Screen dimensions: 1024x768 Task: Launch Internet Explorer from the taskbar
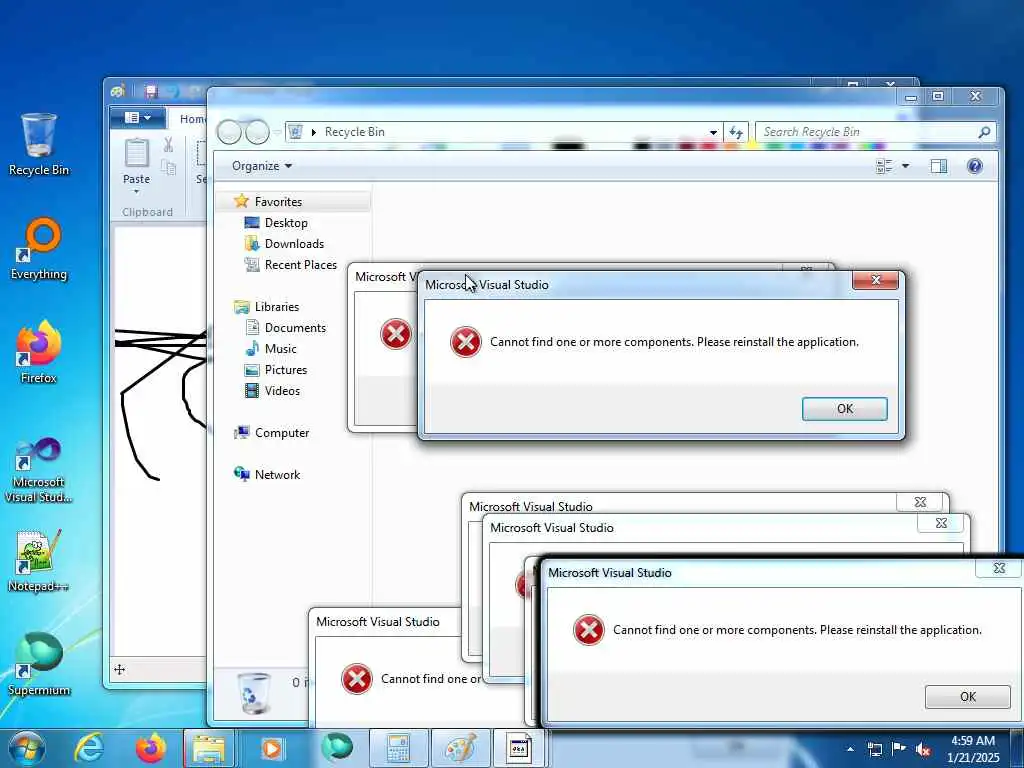(89, 748)
